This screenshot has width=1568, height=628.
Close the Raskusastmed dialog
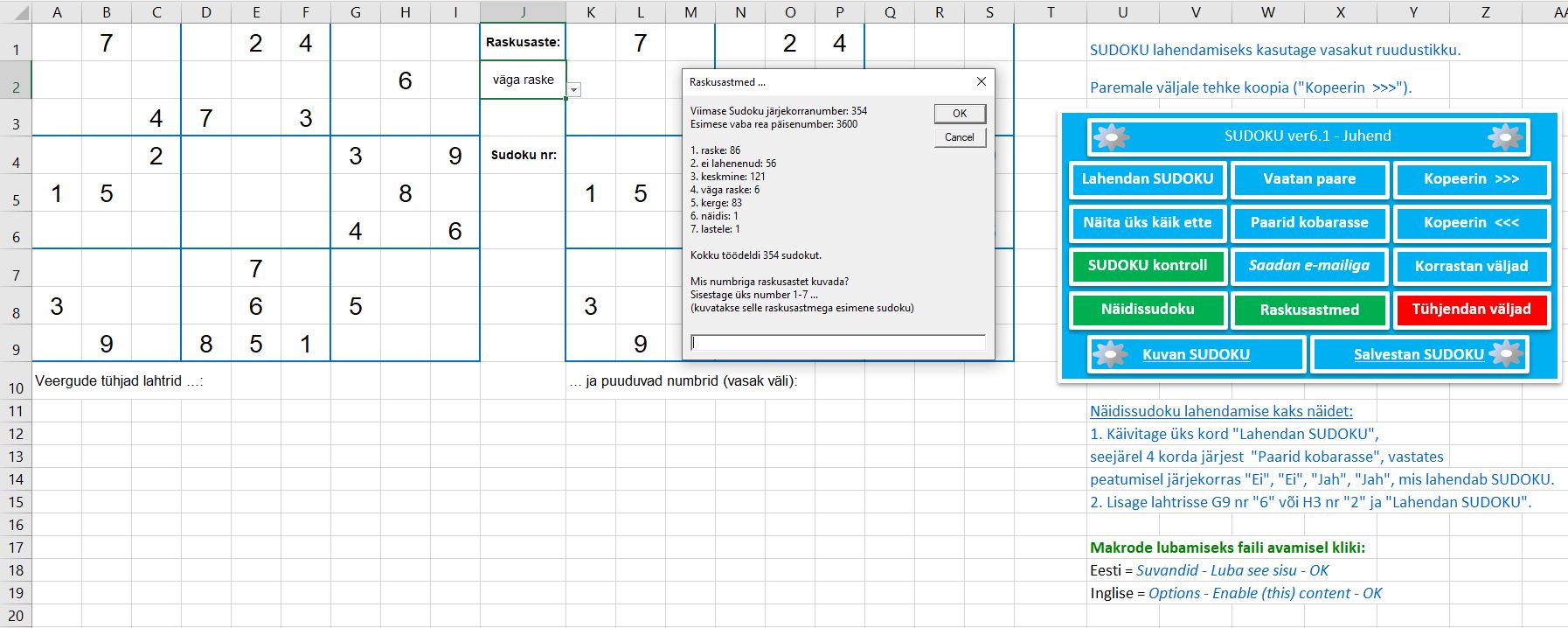[x=981, y=81]
